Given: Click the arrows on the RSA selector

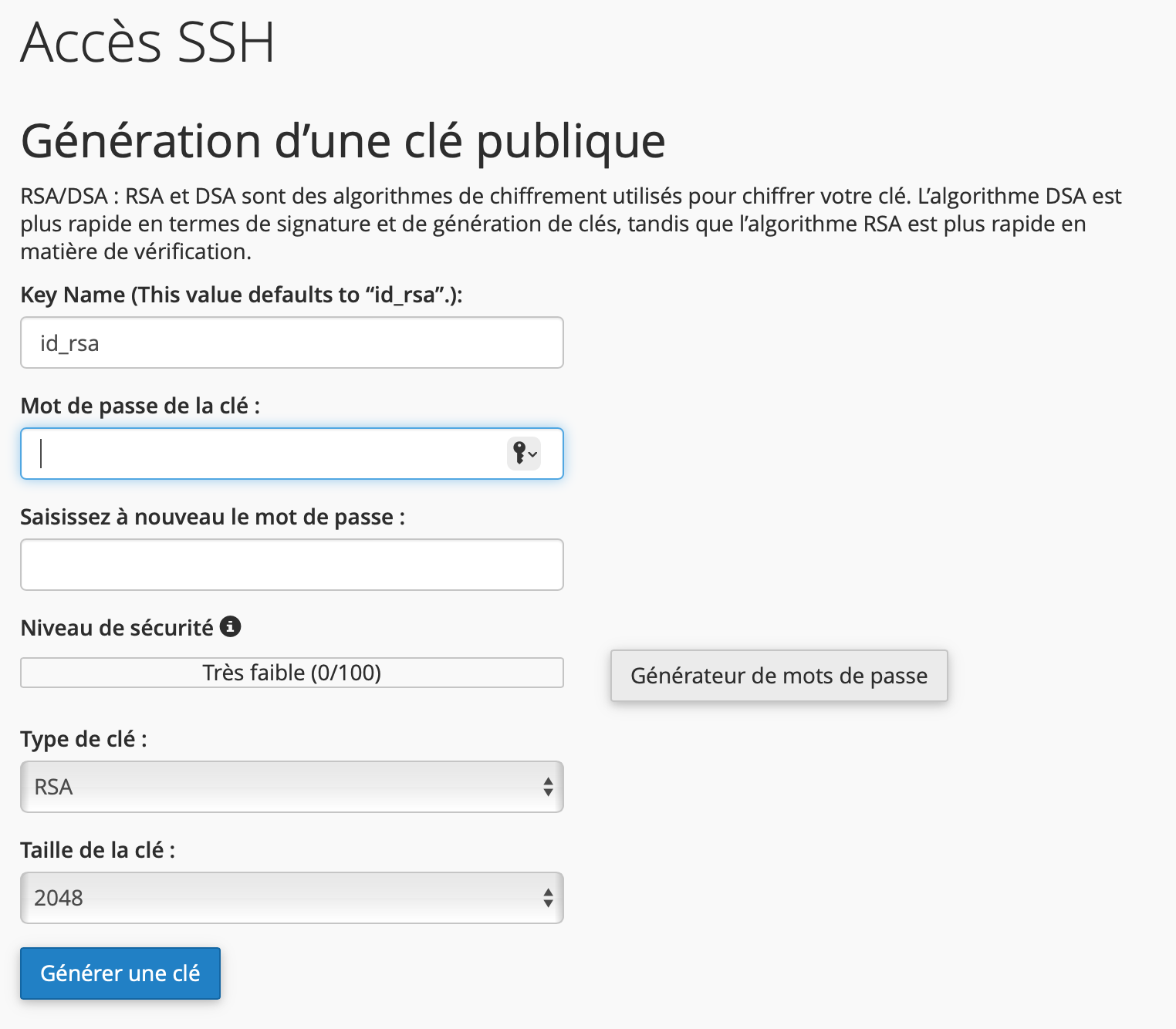Looking at the screenshot, I should 548,787.
